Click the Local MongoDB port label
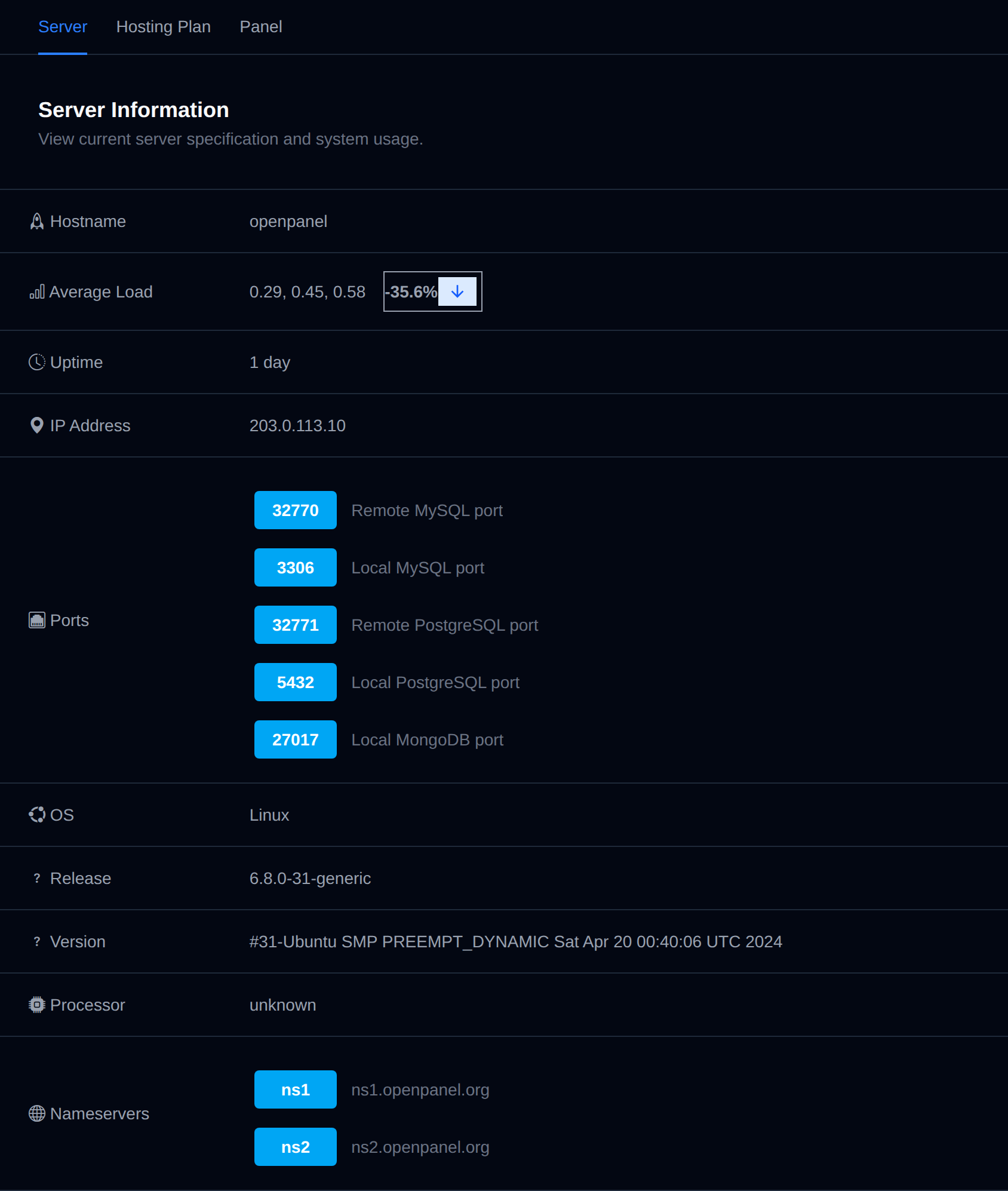This screenshot has height=1191, width=1008. pyautogui.click(x=428, y=740)
